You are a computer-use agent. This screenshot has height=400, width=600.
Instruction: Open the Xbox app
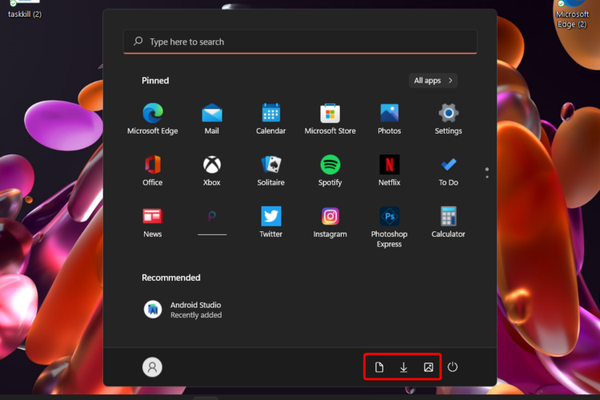click(x=212, y=170)
